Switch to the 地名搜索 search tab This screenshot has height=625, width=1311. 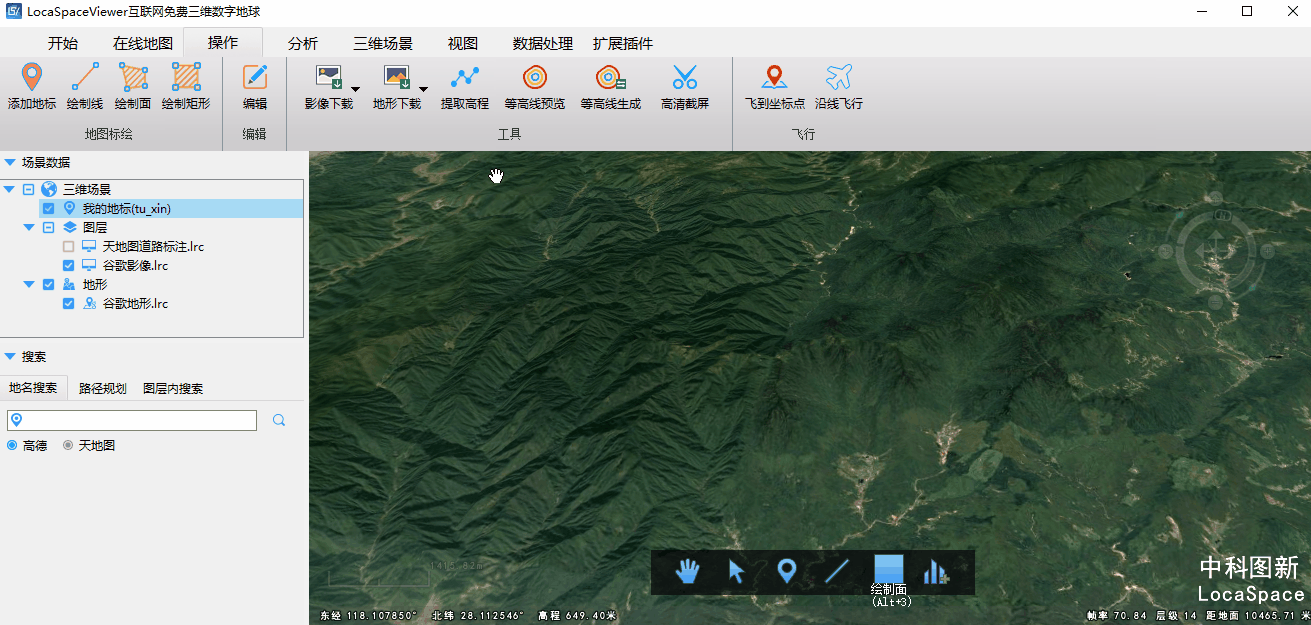[x=33, y=388]
